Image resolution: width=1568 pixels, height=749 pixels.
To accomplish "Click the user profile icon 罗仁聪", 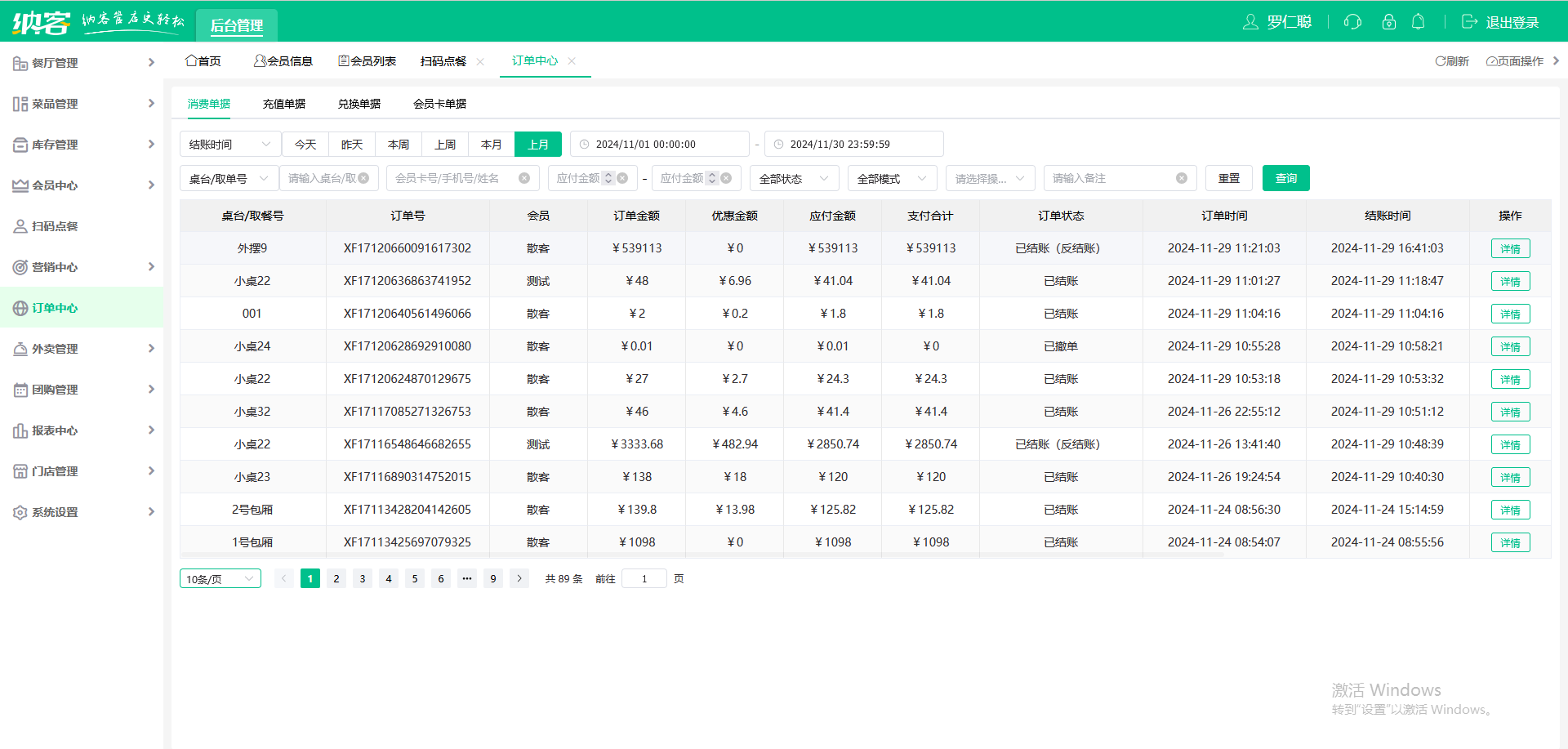I will coord(1250,22).
